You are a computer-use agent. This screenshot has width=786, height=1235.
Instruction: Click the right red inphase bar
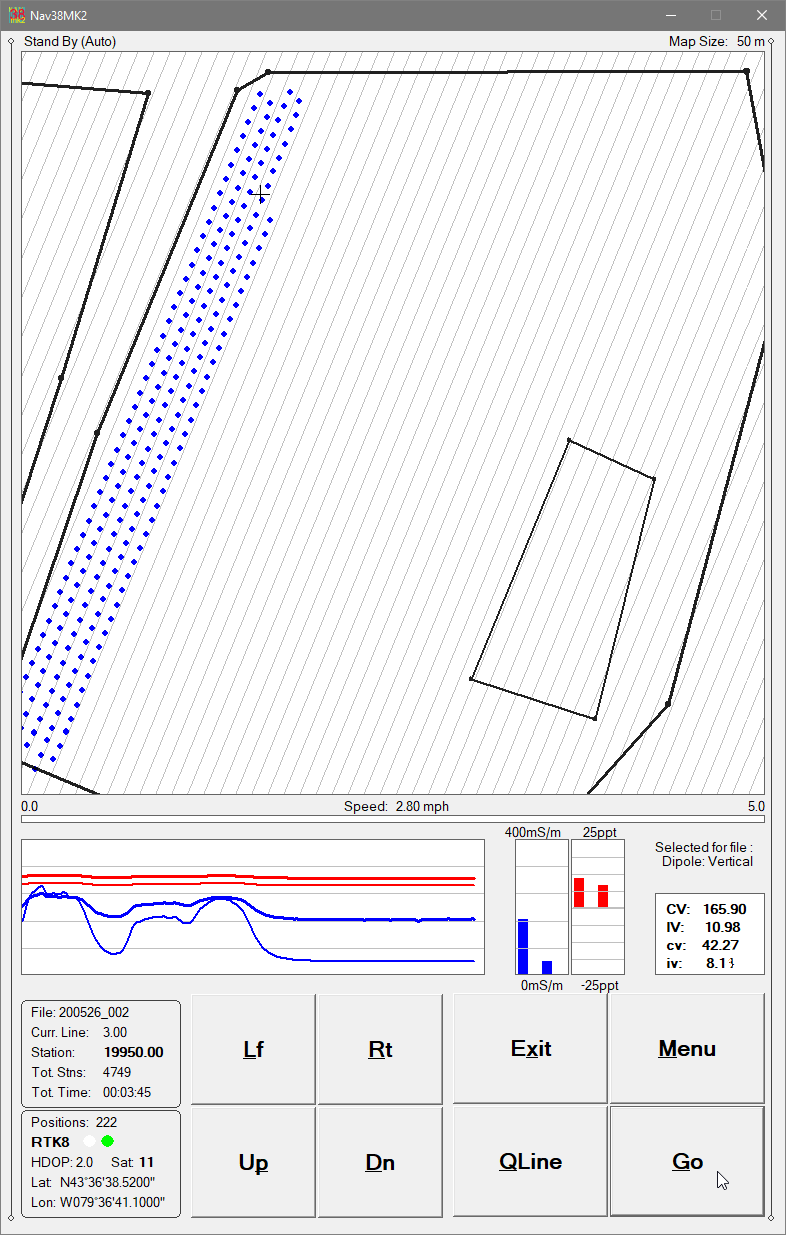603,896
